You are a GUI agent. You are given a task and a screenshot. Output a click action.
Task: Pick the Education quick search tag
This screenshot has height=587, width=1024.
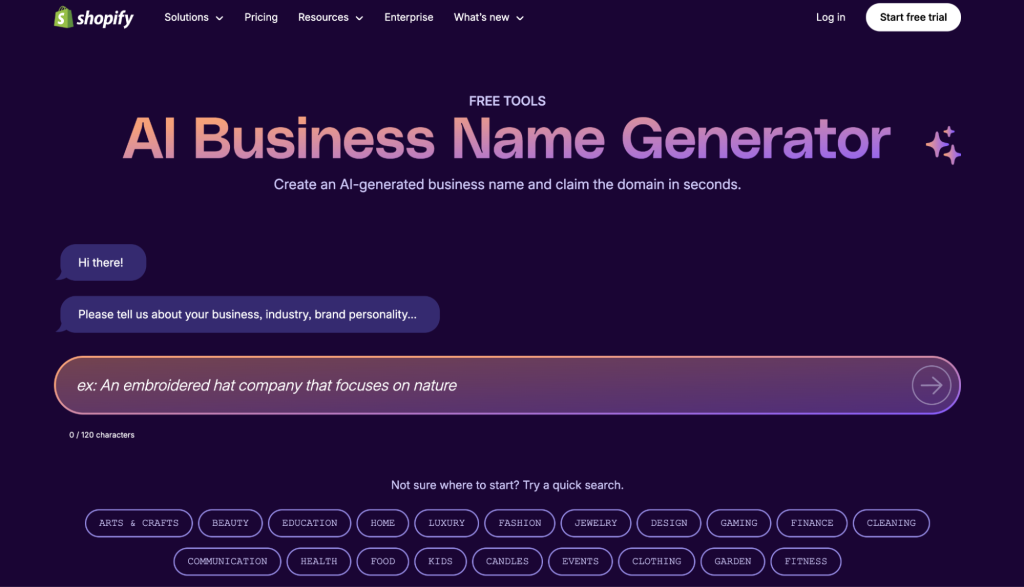coord(310,523)
